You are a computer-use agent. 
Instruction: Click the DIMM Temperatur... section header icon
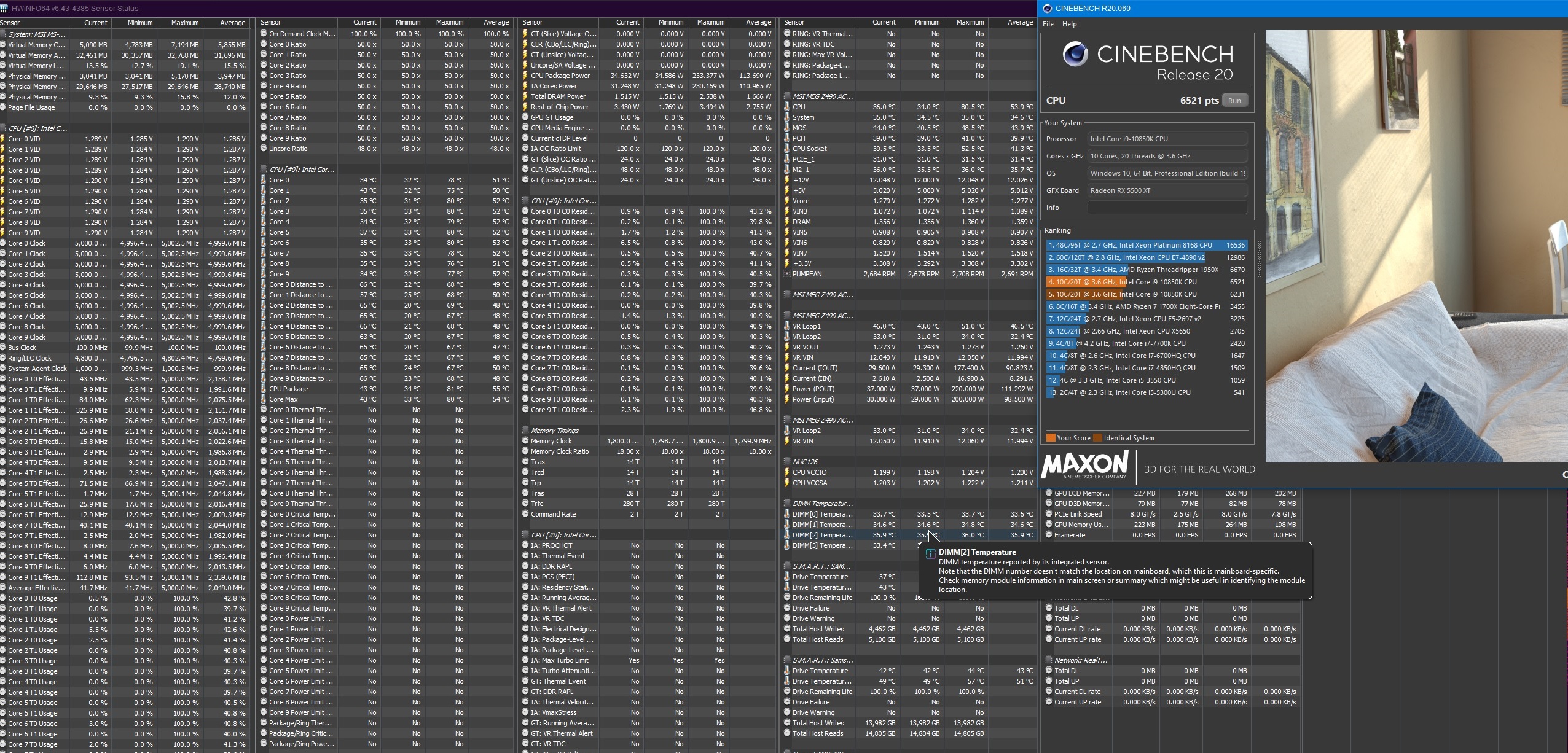point(787,504)
